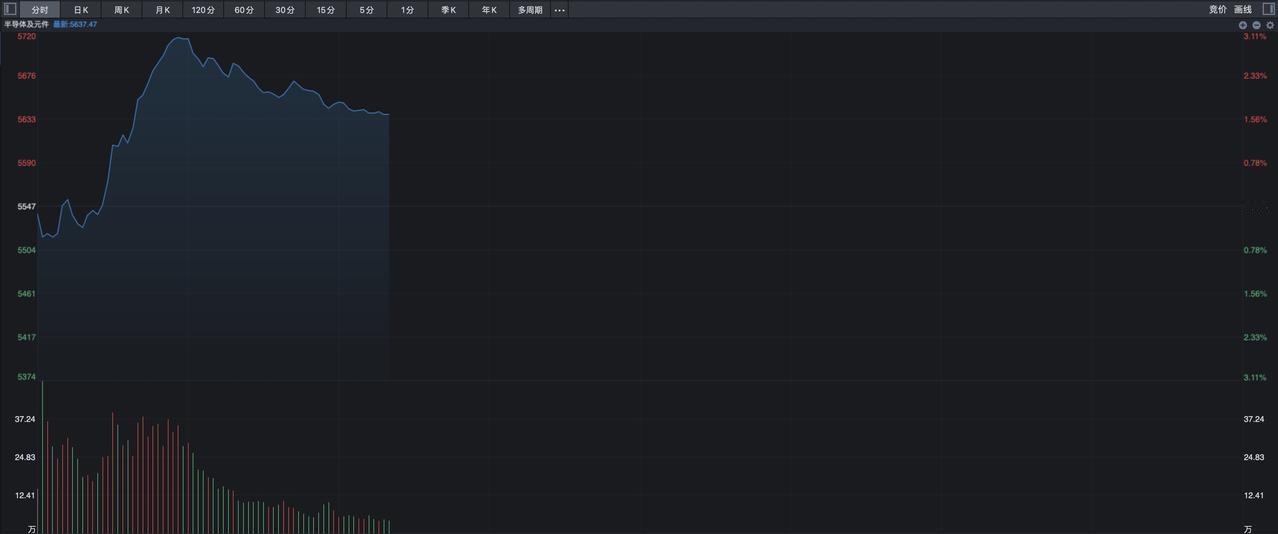Click the 5590 price axis label

[x=27, y=163]
